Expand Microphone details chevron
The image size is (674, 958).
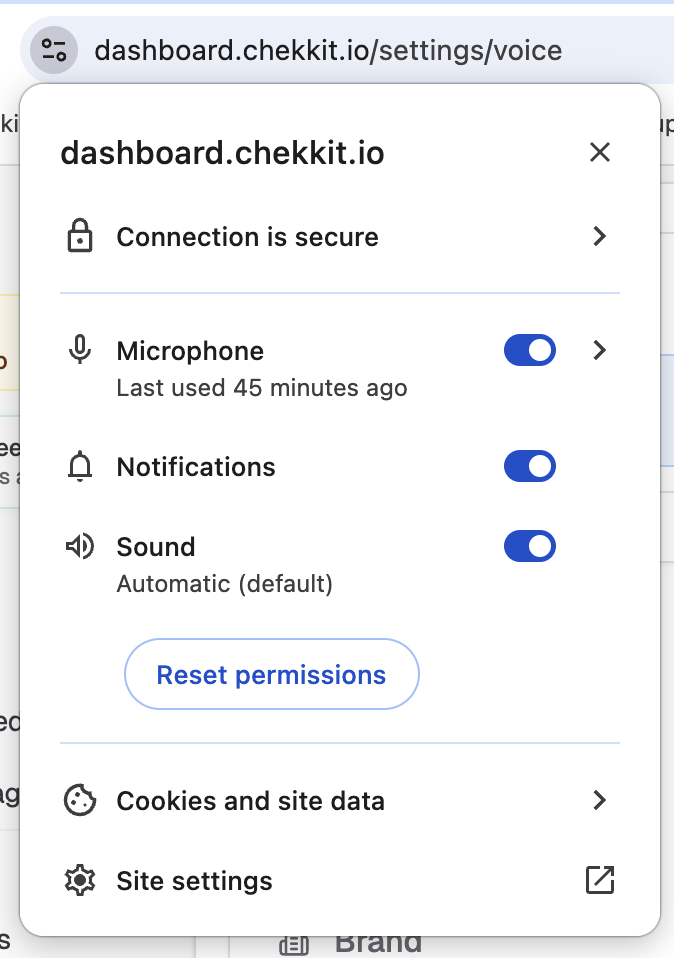tap(600, 350)
